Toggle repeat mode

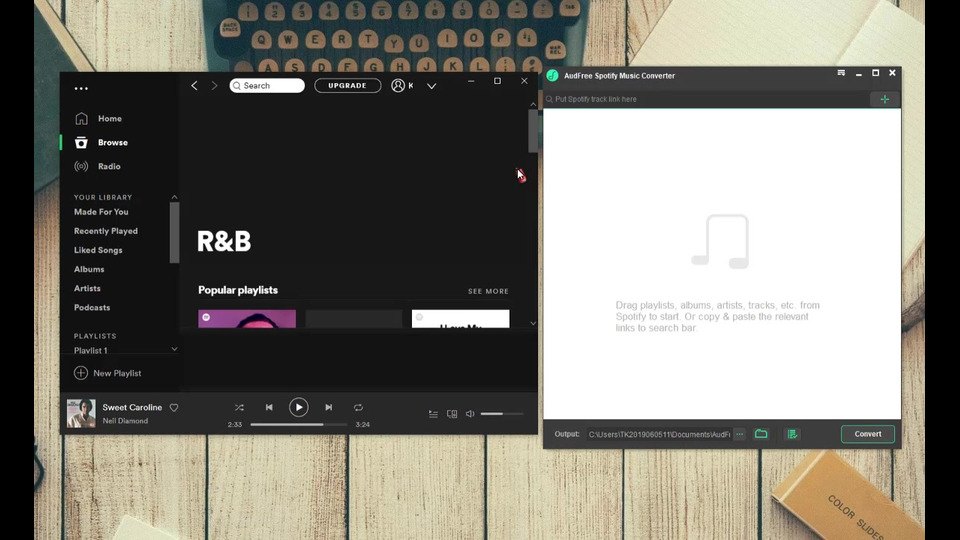coord(358,408)
